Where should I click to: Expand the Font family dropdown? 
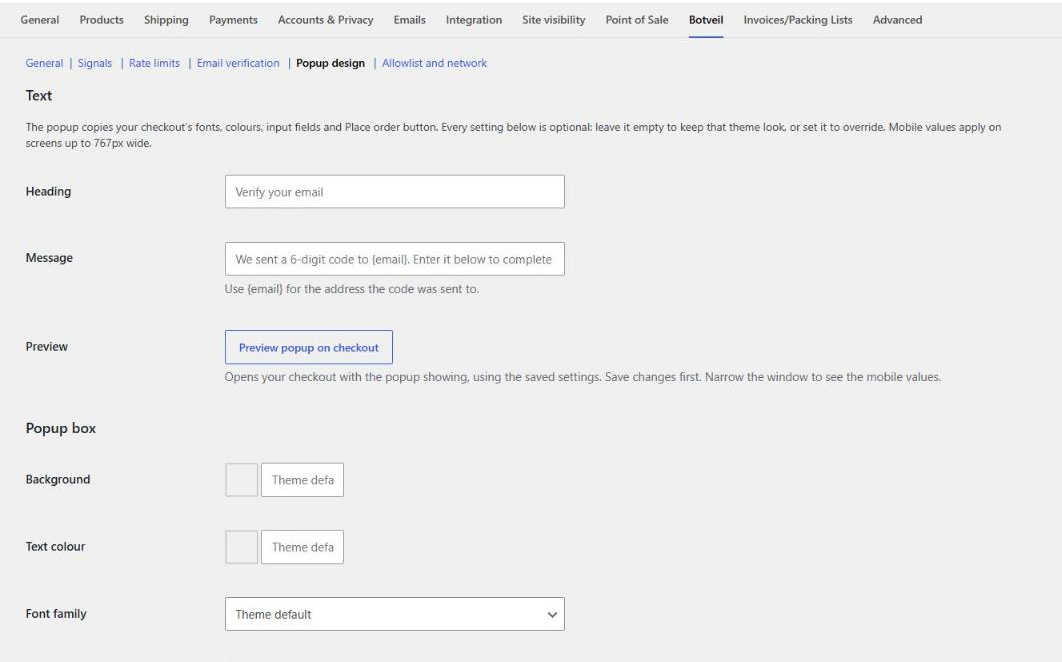click(394, 614)
